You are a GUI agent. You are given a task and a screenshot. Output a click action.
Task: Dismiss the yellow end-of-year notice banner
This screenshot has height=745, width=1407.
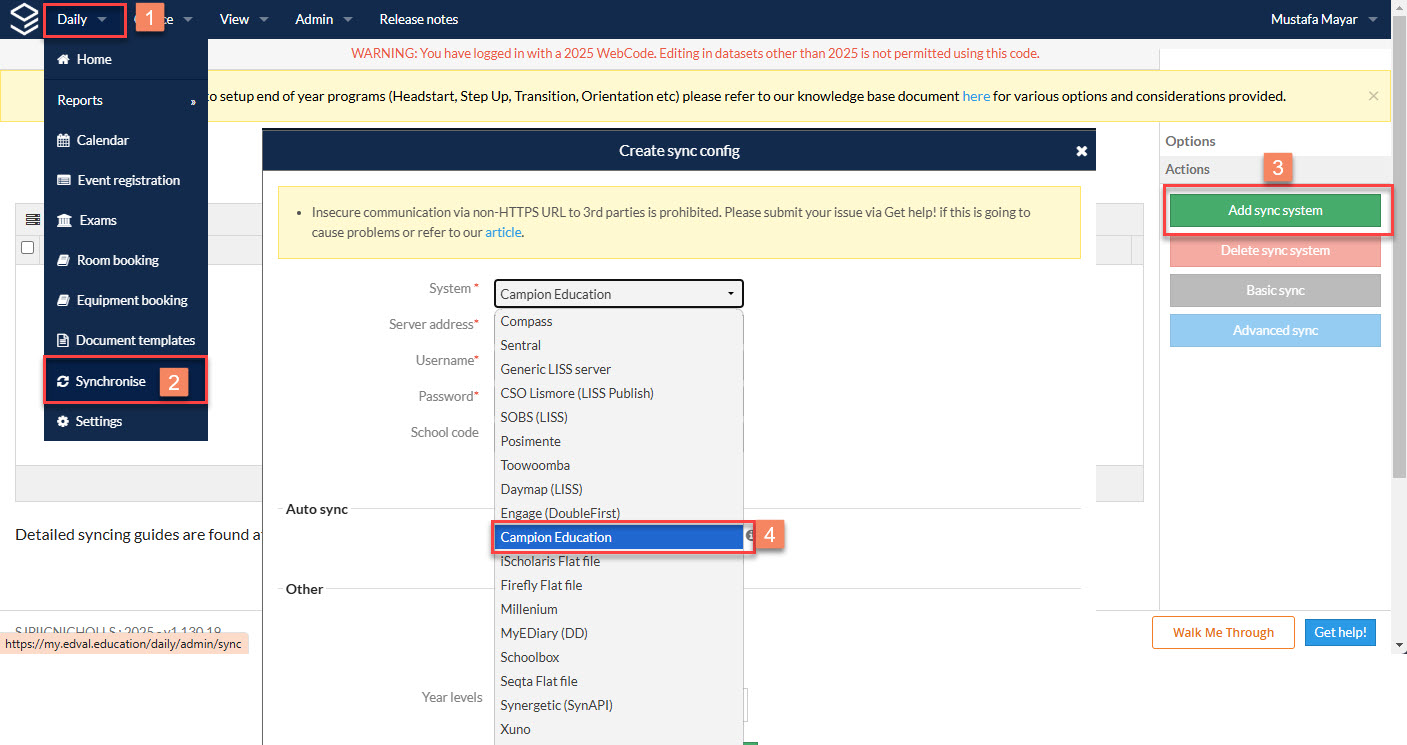coord(1373,96)
